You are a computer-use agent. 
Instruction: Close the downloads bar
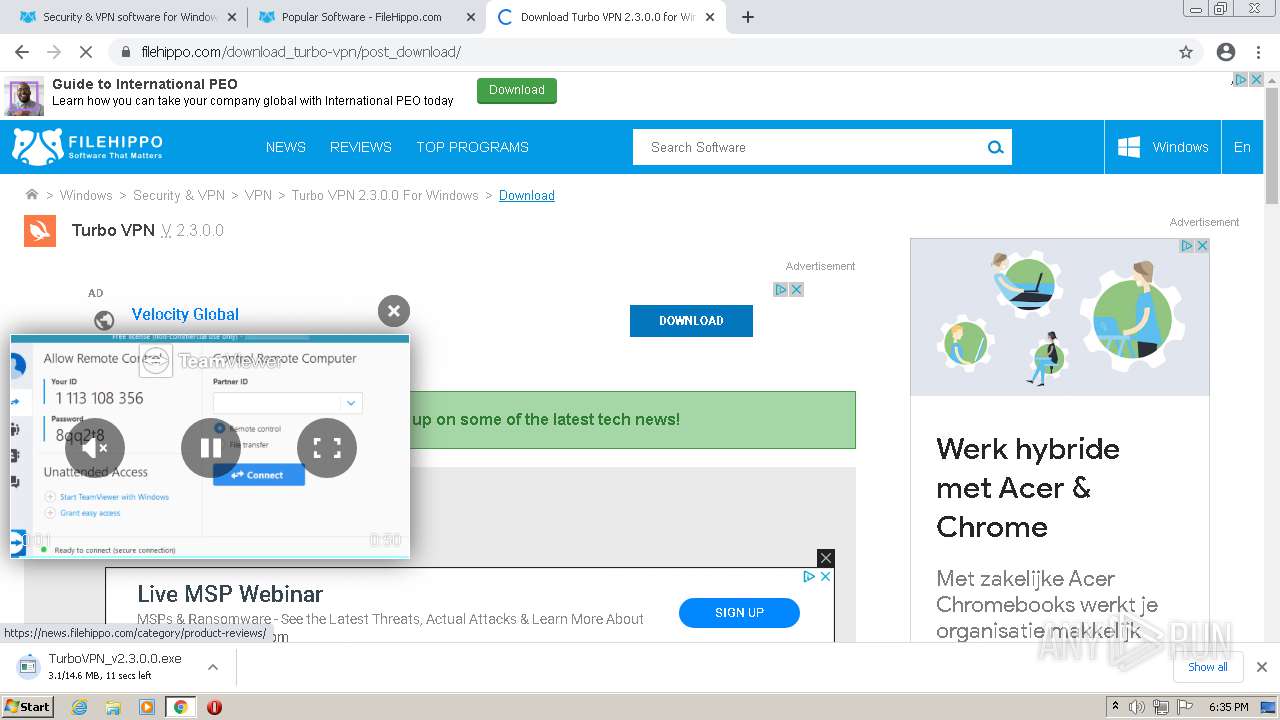pyautogui.click(x=1261, y=667)
